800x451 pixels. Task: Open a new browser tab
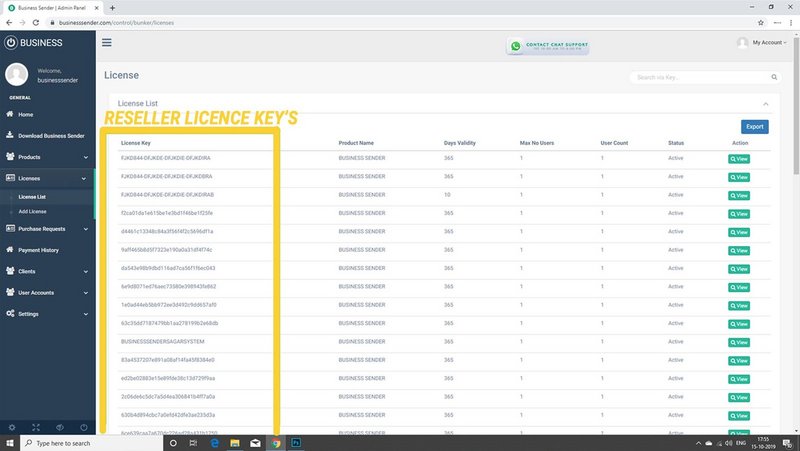[x=112, y=8]
